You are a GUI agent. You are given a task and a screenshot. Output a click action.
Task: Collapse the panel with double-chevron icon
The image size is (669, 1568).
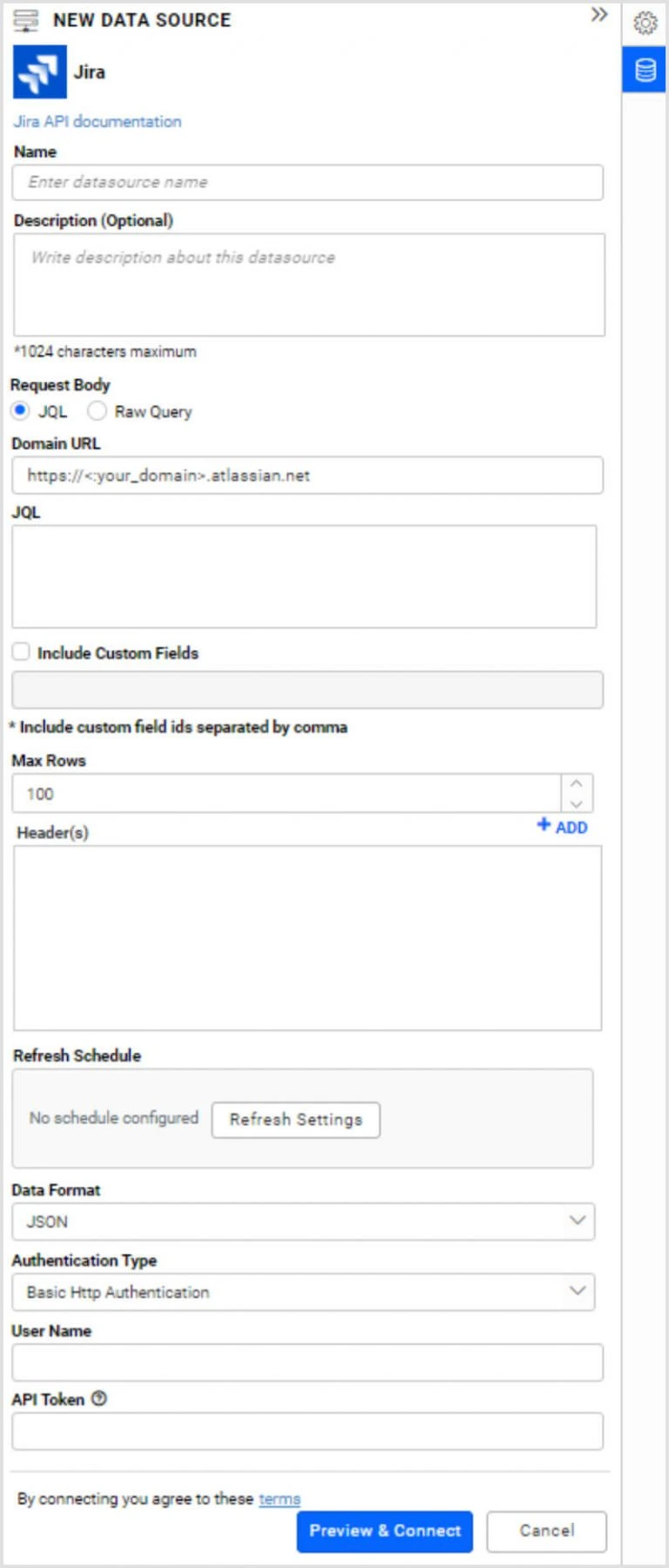pos(598,15)
